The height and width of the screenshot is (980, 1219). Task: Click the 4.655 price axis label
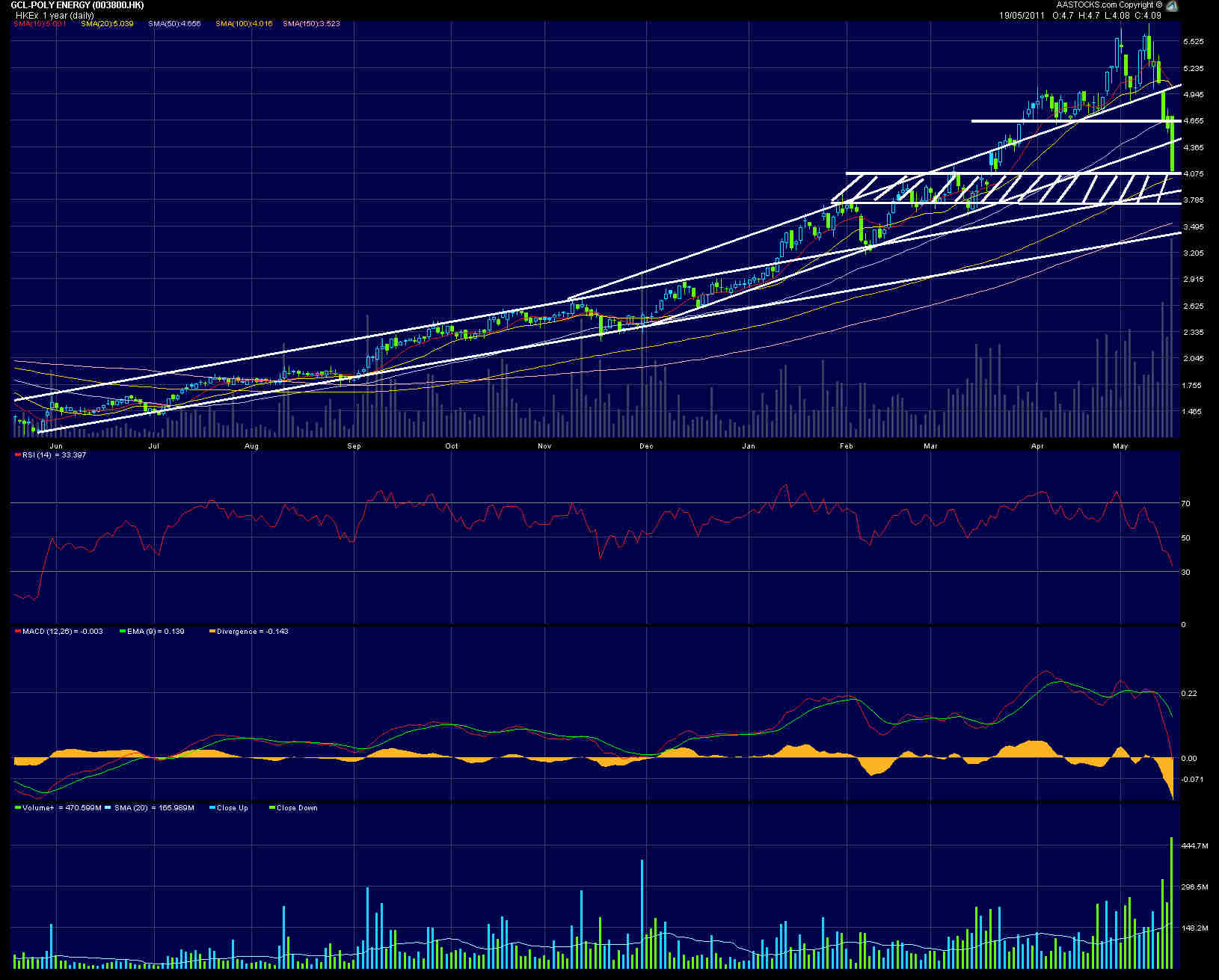(x=1194, y=121)
